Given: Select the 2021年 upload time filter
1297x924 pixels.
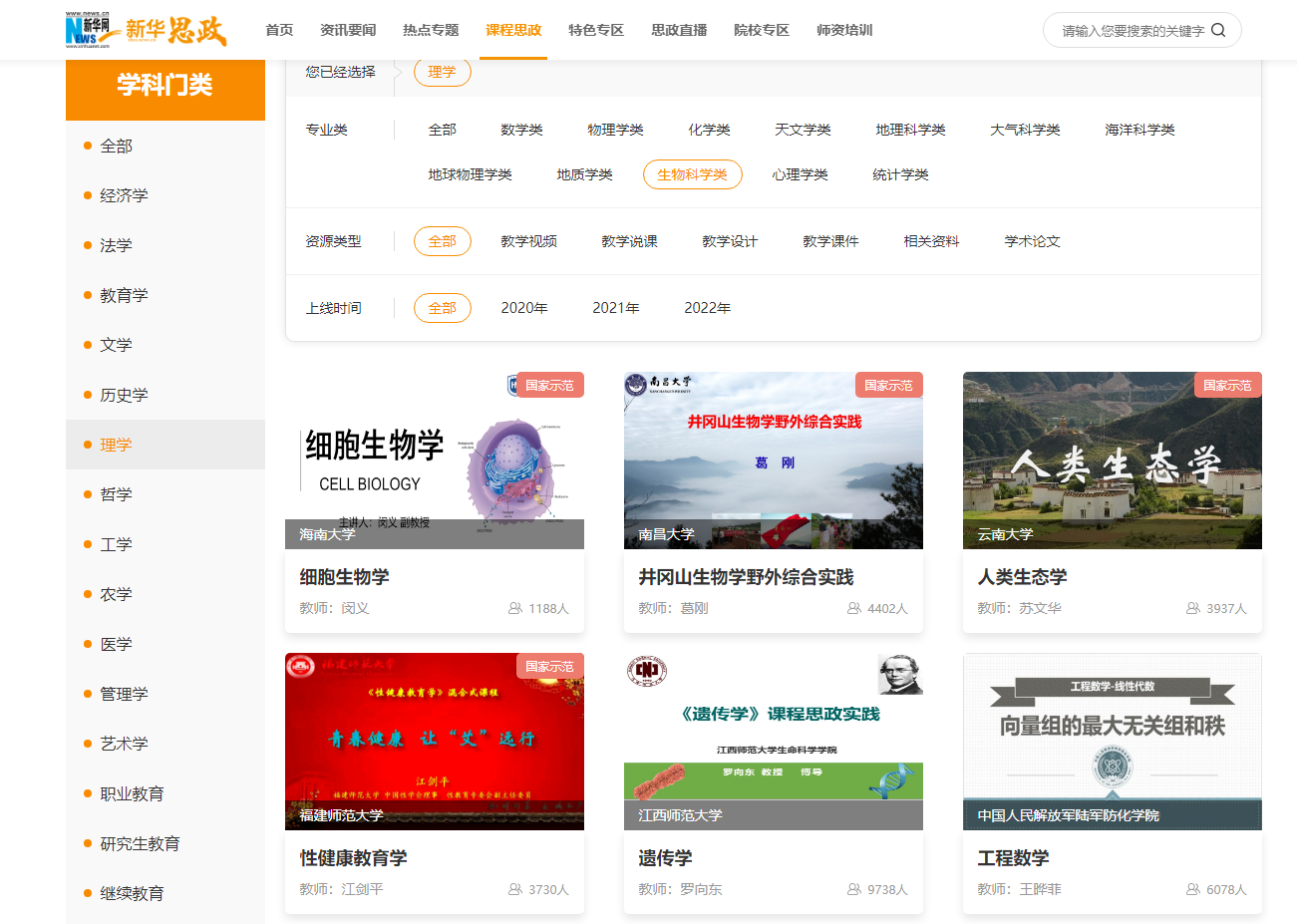Looking at the screenshot, I should (x=615, y=308).
